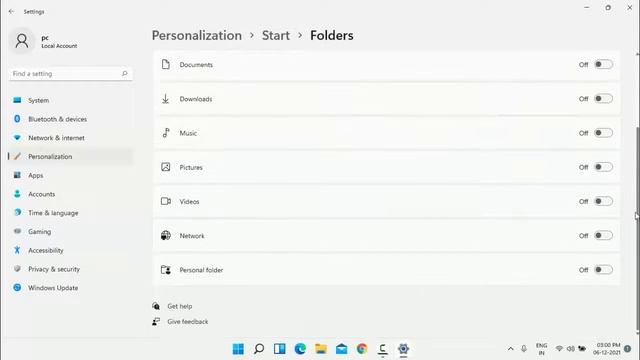
Task: Show hidden tray icons chevron
Action: click(x=511, y=349)
